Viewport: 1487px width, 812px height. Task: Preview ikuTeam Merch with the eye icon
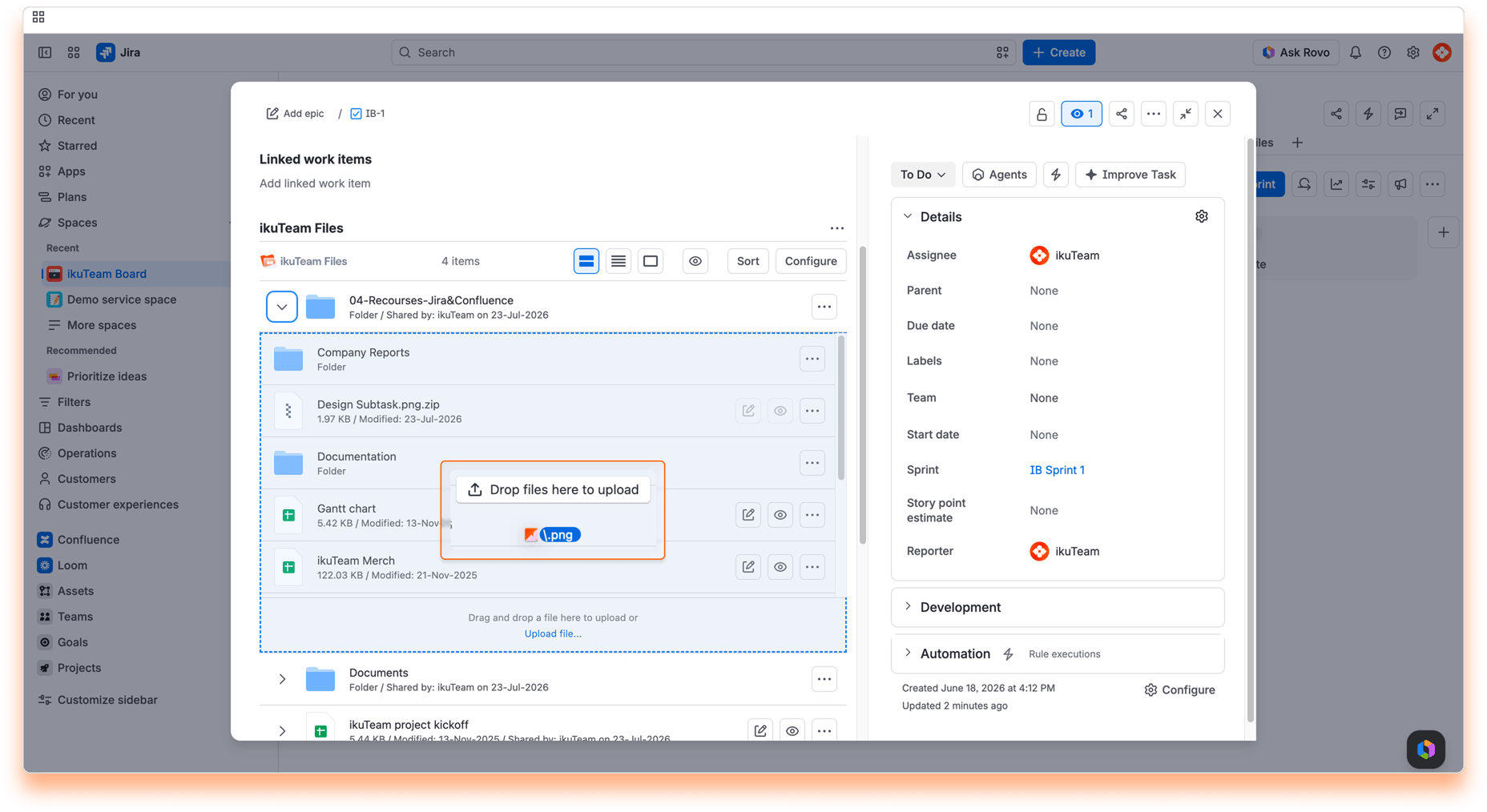click(x=780, y=567)
